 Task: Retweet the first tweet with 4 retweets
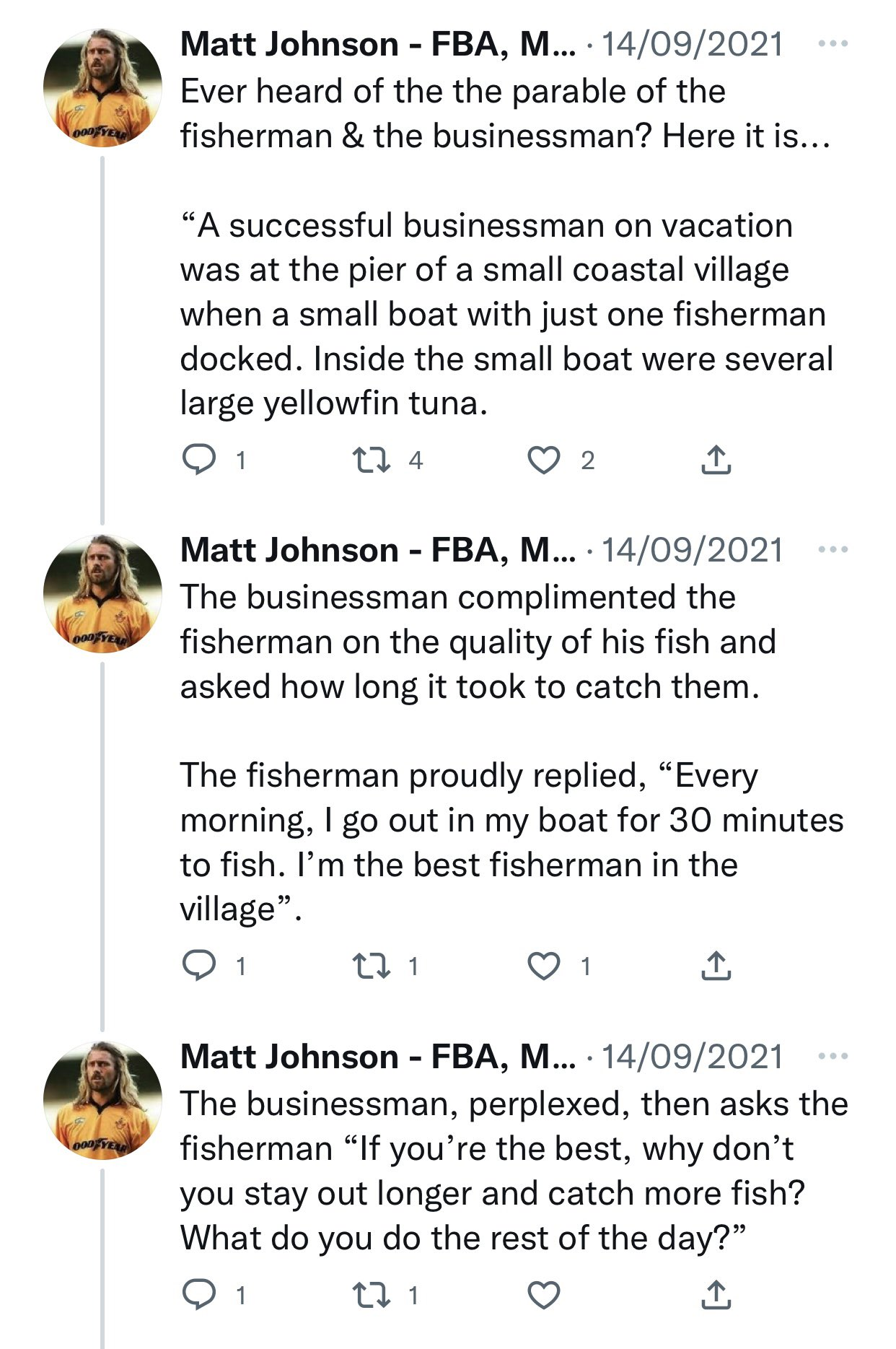pos(371,460)
